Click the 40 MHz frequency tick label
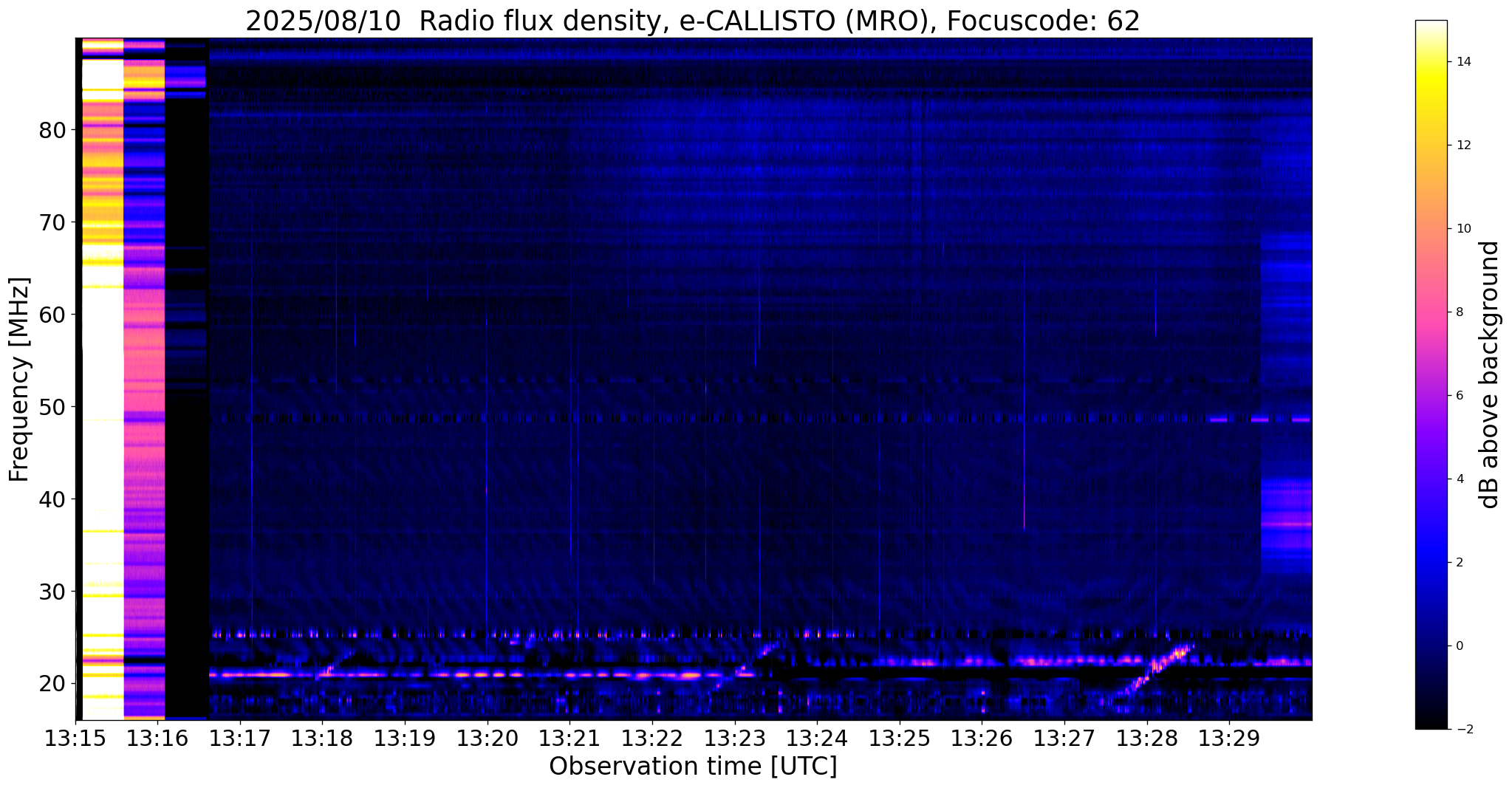Viewport: 1512px width, 788px height. pyautogui.click(x=52, y=500)
